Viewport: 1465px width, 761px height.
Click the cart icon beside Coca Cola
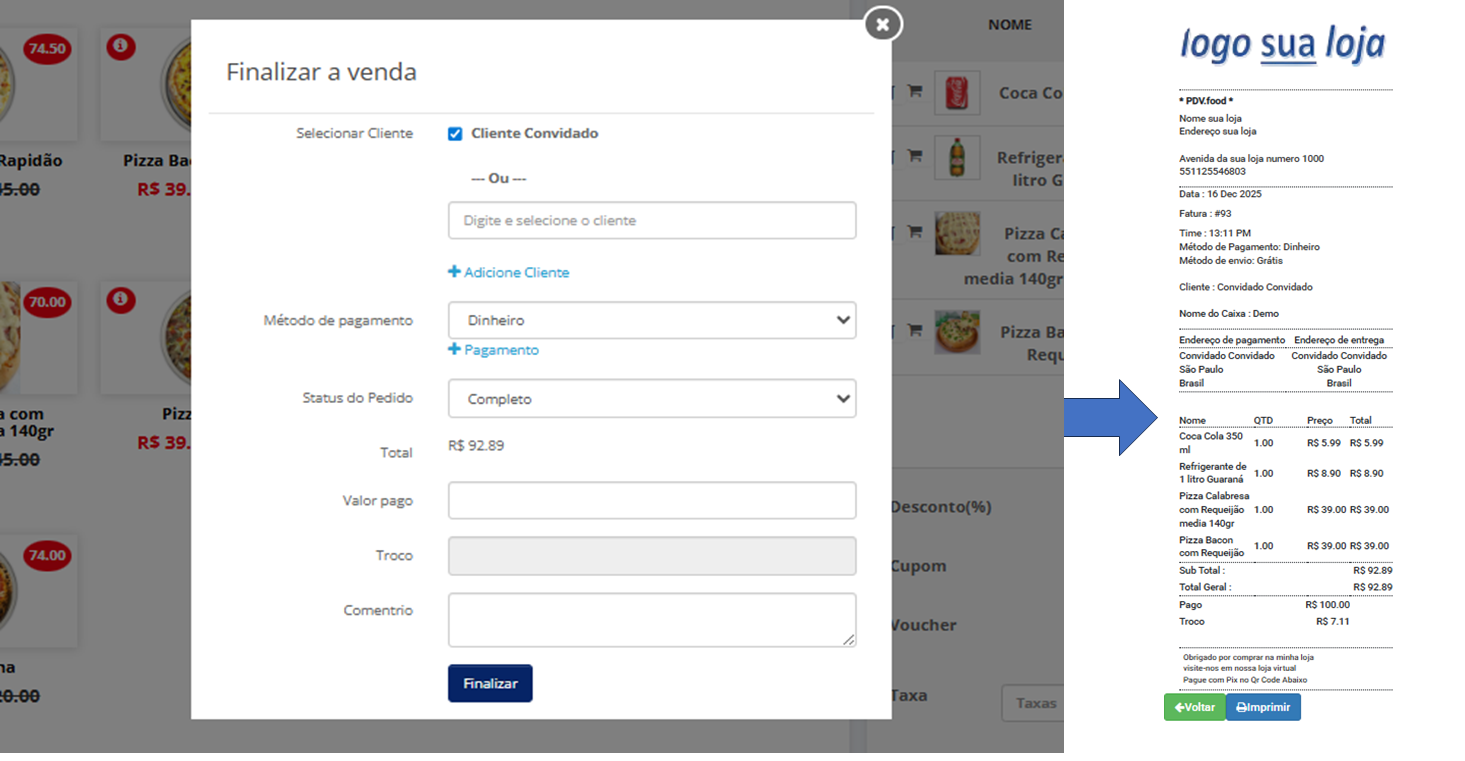click(914, 91)
